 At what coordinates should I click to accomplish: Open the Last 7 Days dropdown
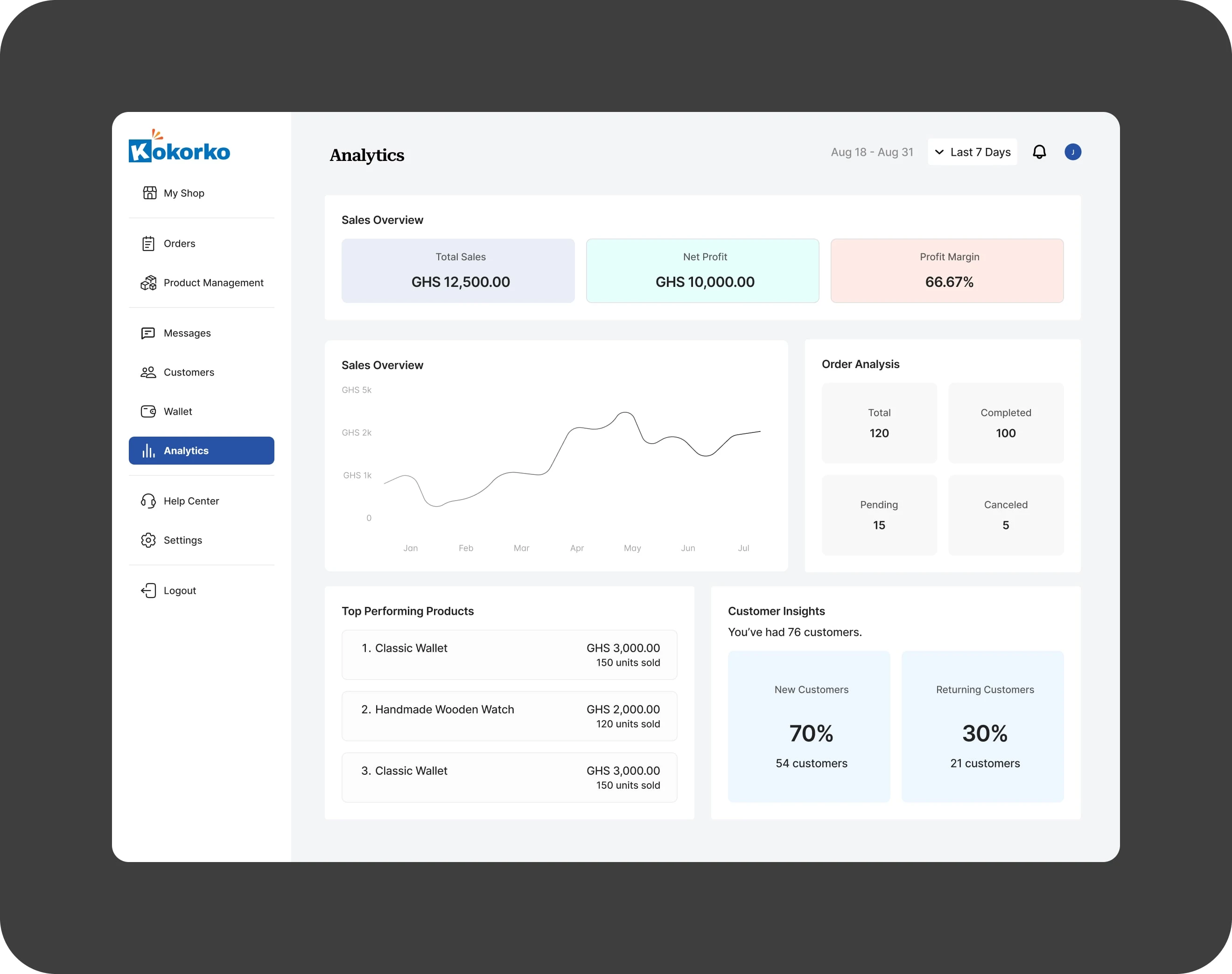point(972,152)
